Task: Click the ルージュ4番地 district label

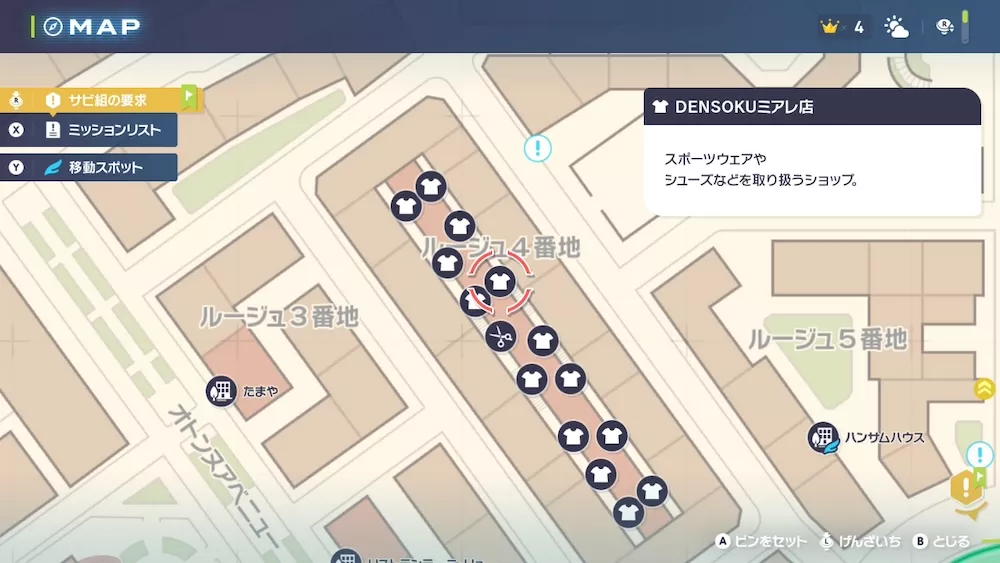Action: click(501, 247)
